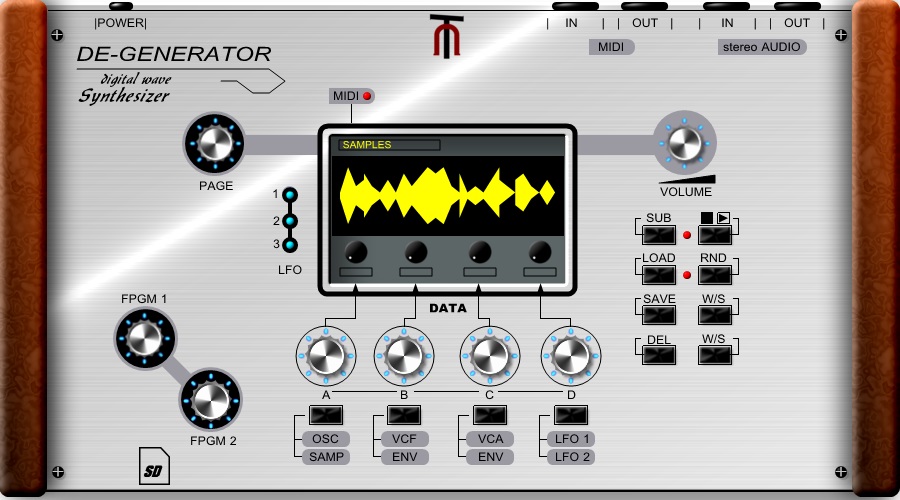Toggle LFO 2 indicator light
The height and width of the screenshot is (500, 900).
[290, 221]
